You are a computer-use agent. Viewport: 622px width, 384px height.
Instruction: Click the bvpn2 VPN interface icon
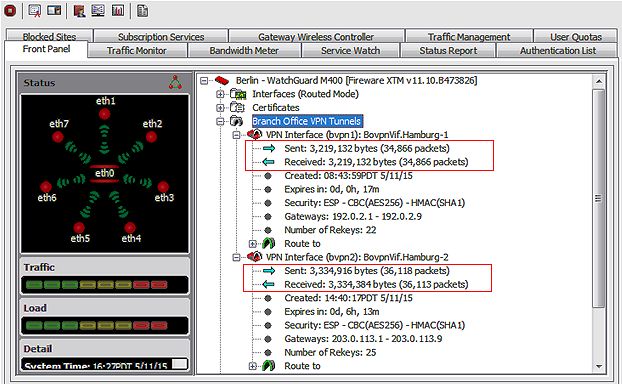(x=255, y=257)
